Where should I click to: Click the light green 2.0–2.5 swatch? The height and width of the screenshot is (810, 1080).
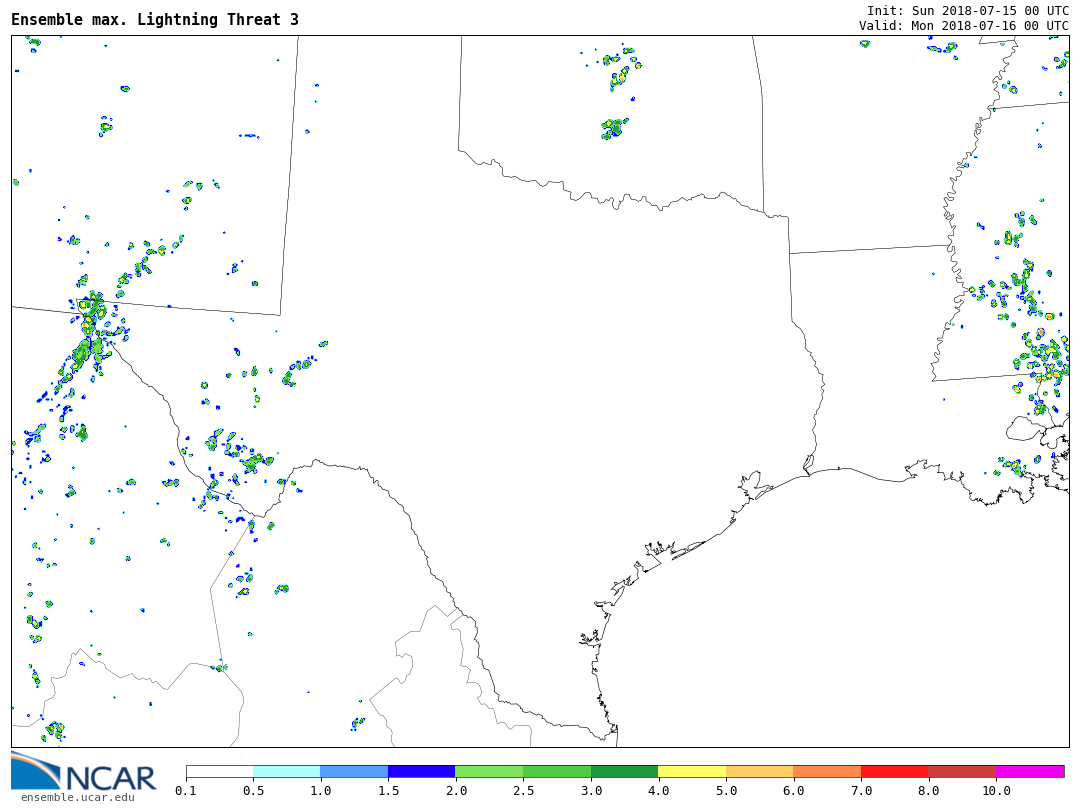[x=489, y=772]
